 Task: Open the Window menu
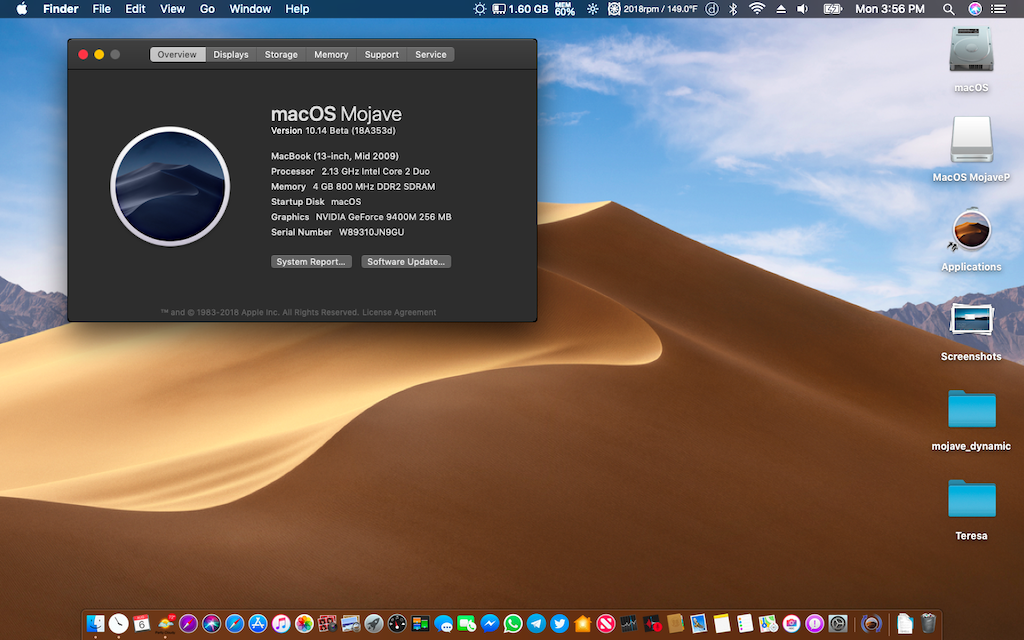coord(250,8)
